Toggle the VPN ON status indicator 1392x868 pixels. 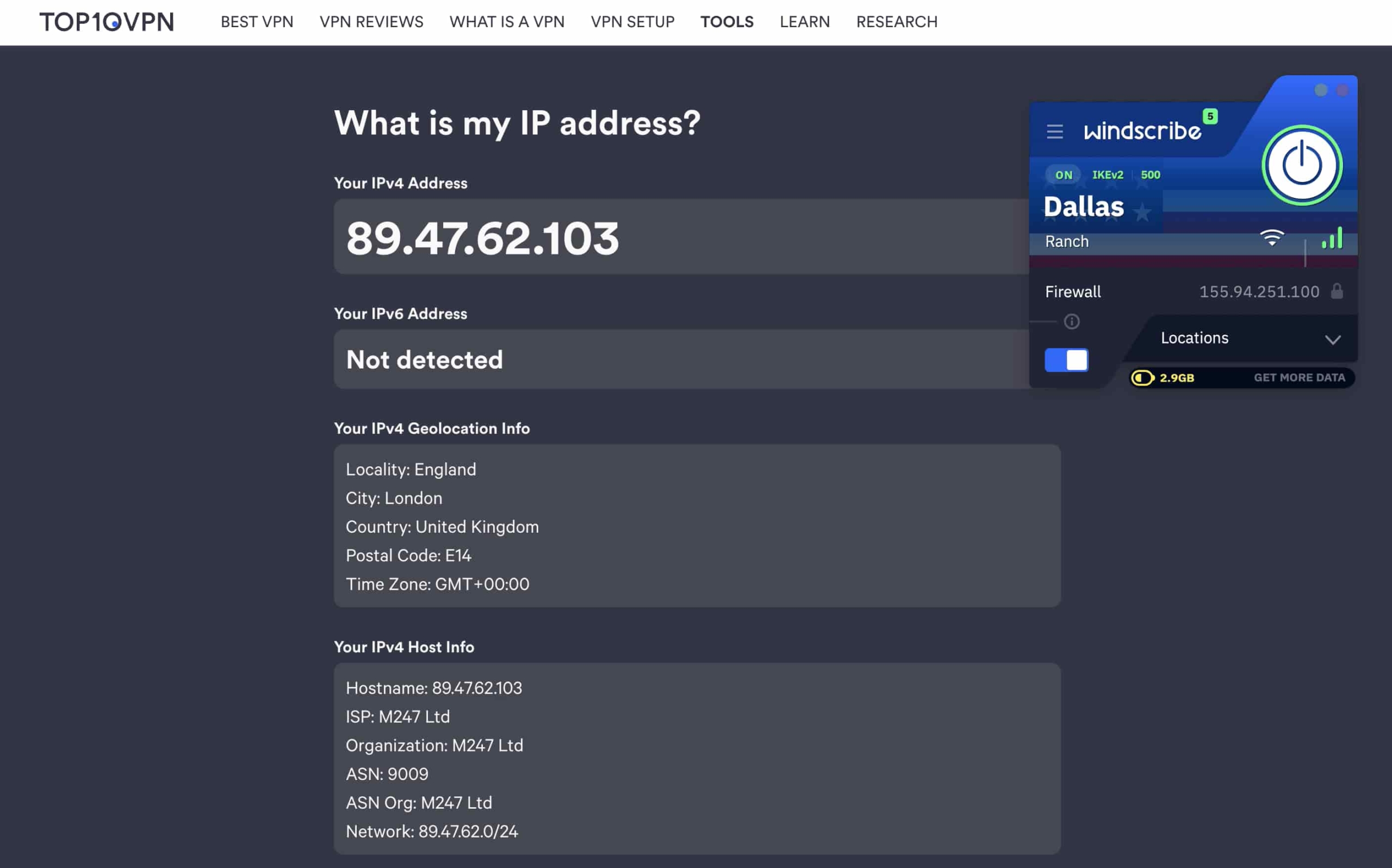click(1062, 174)
